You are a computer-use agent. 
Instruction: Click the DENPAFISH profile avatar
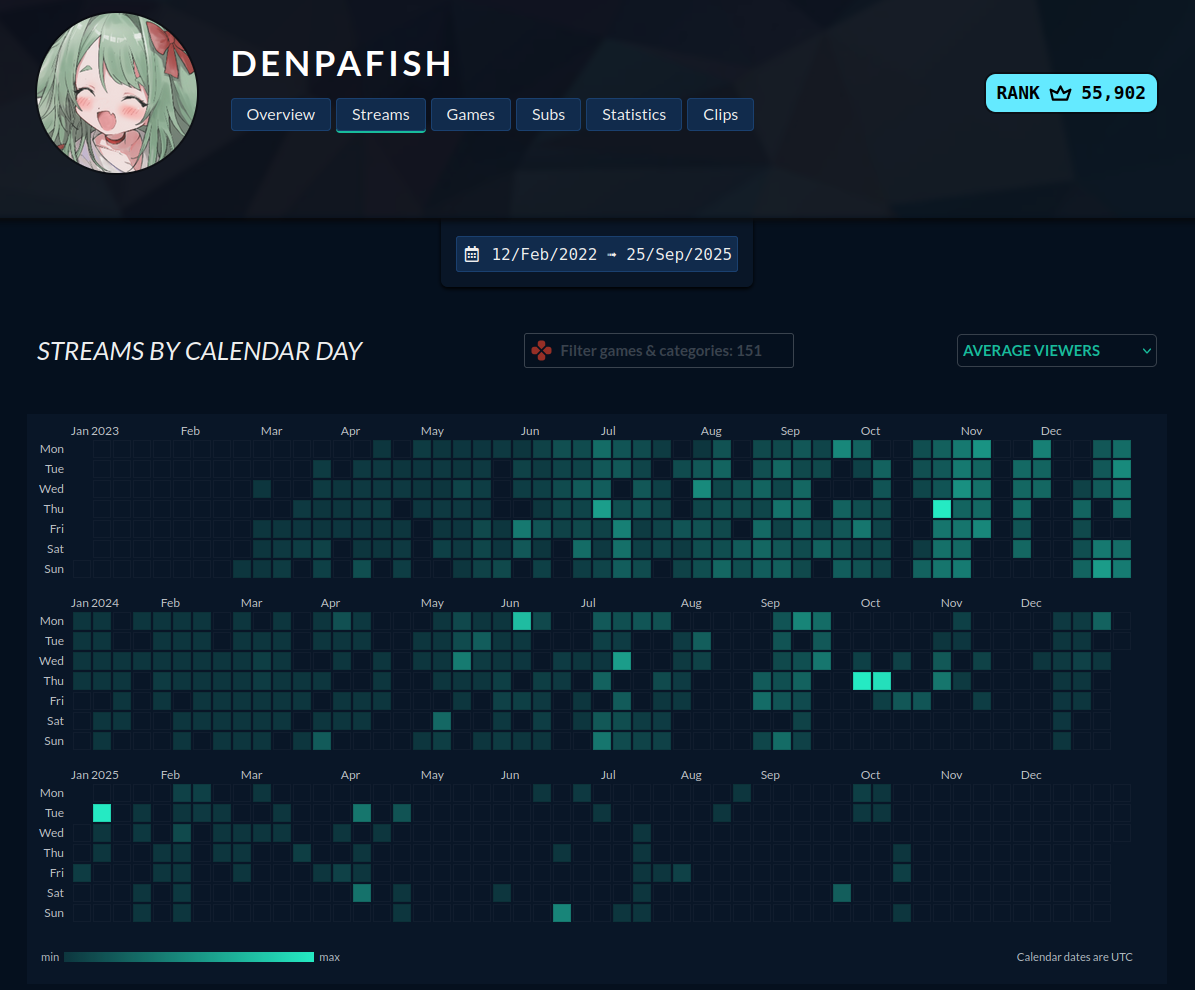[x=117, y=93]
